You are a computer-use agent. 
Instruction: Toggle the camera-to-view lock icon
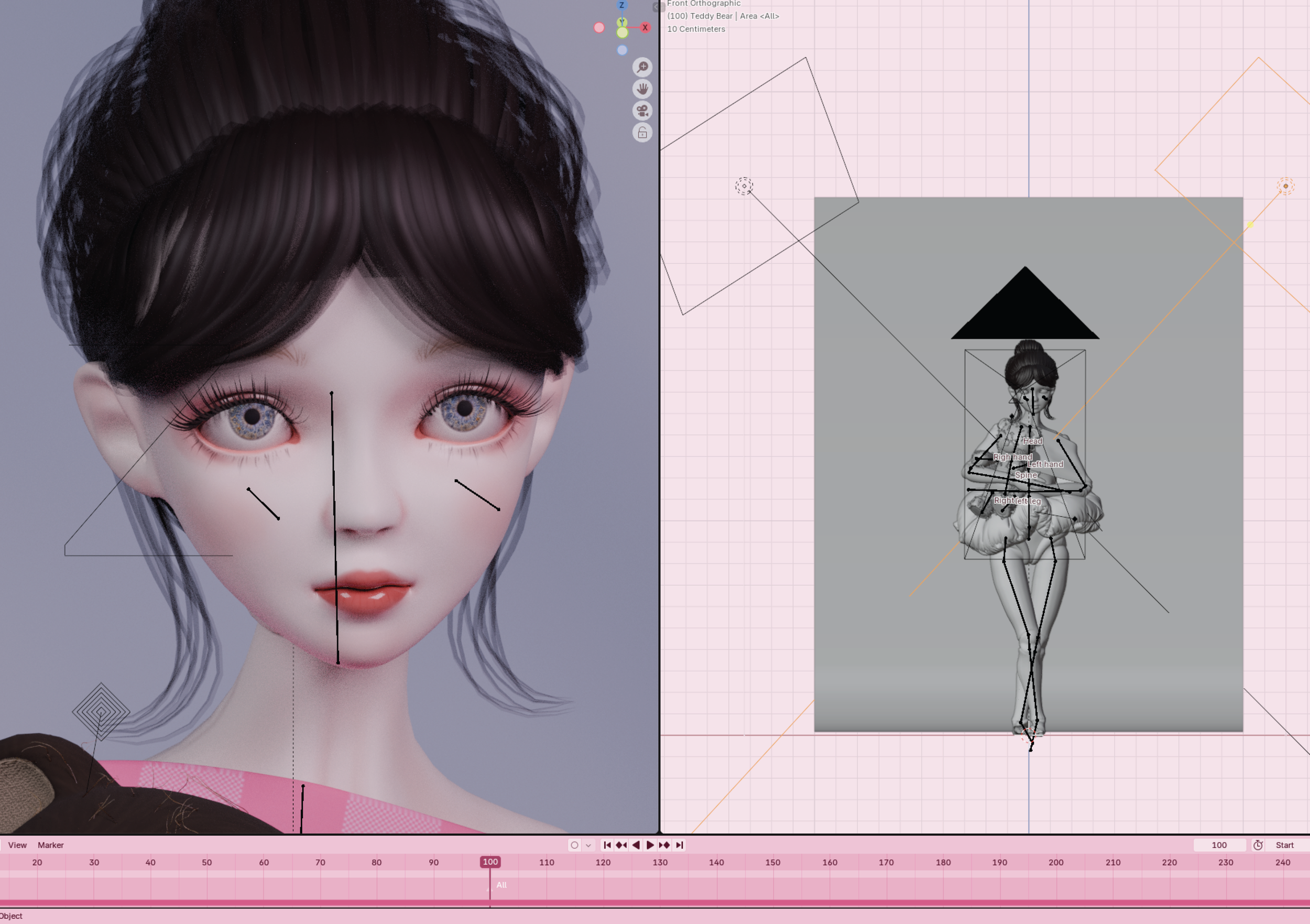[x=642, y=133]
